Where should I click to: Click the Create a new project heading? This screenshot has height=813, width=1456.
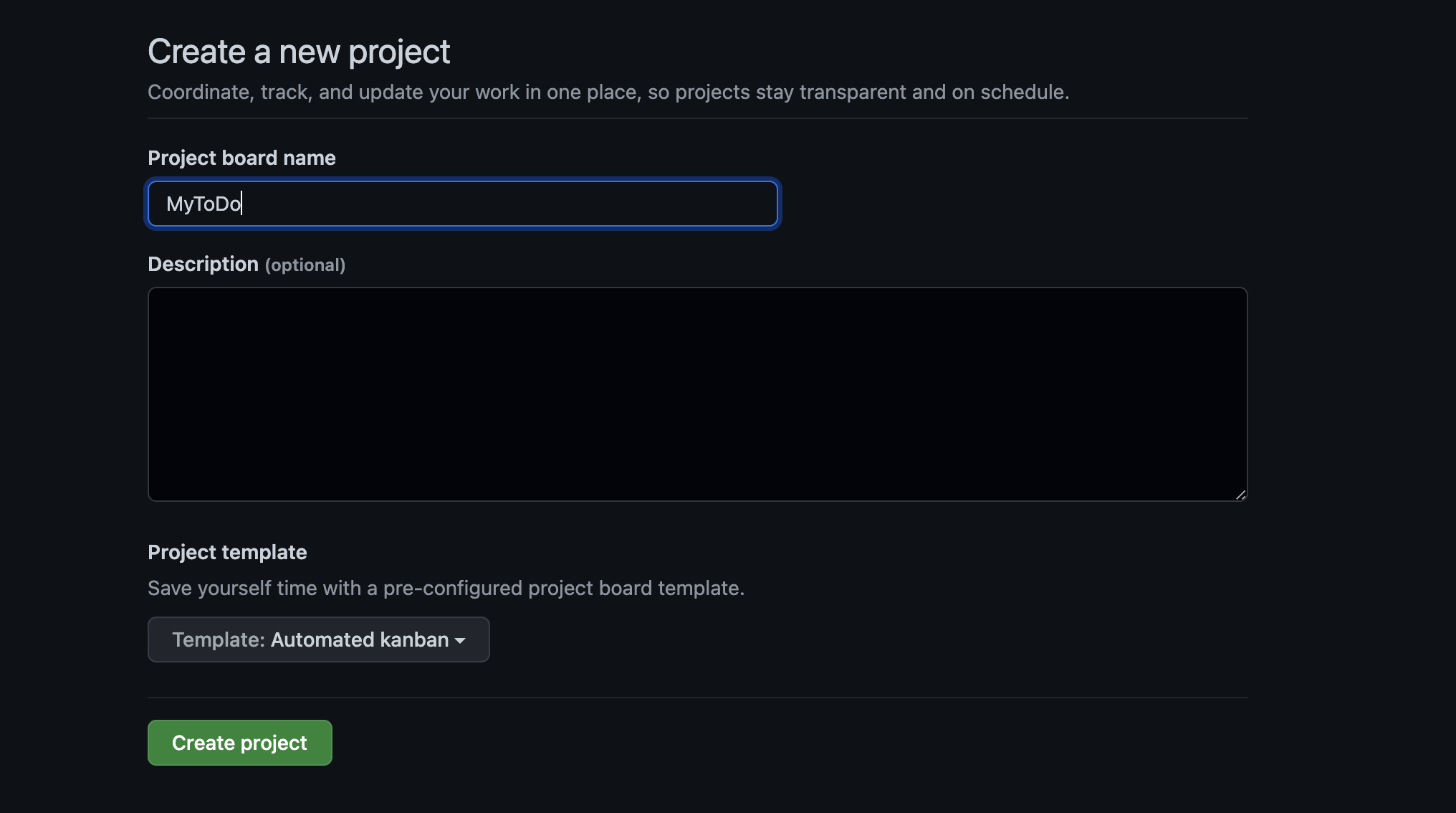(299, 50)
